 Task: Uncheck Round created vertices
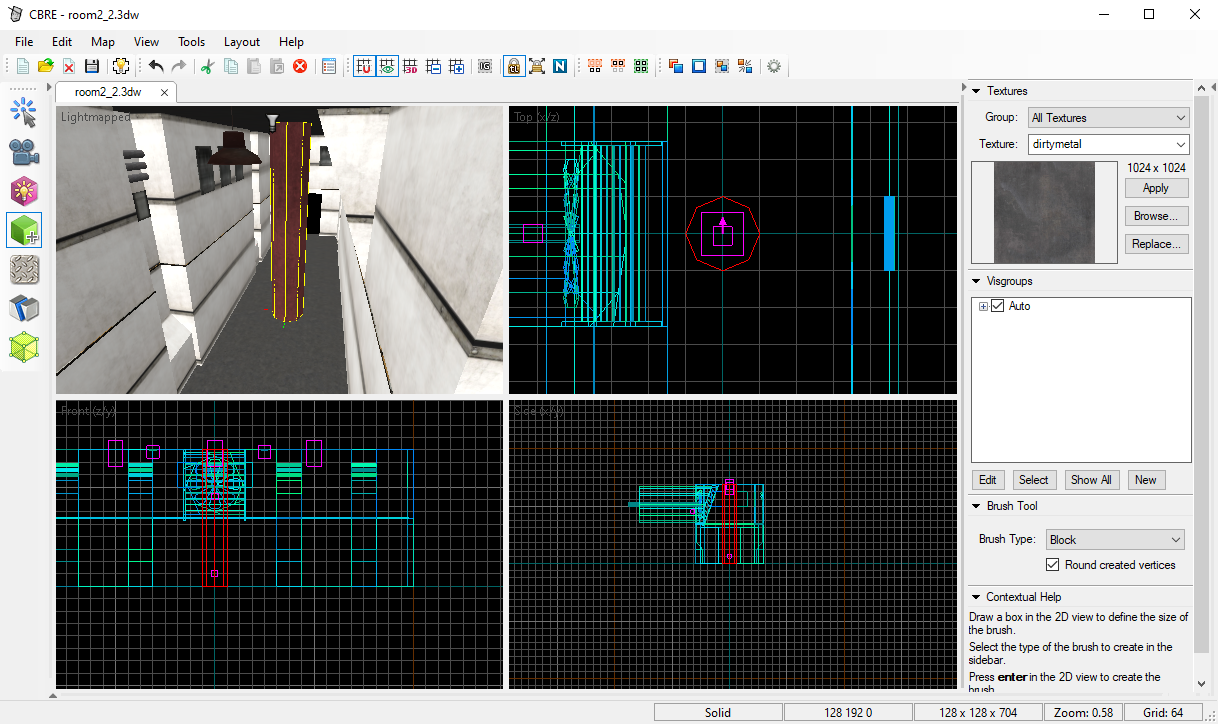1052,565
